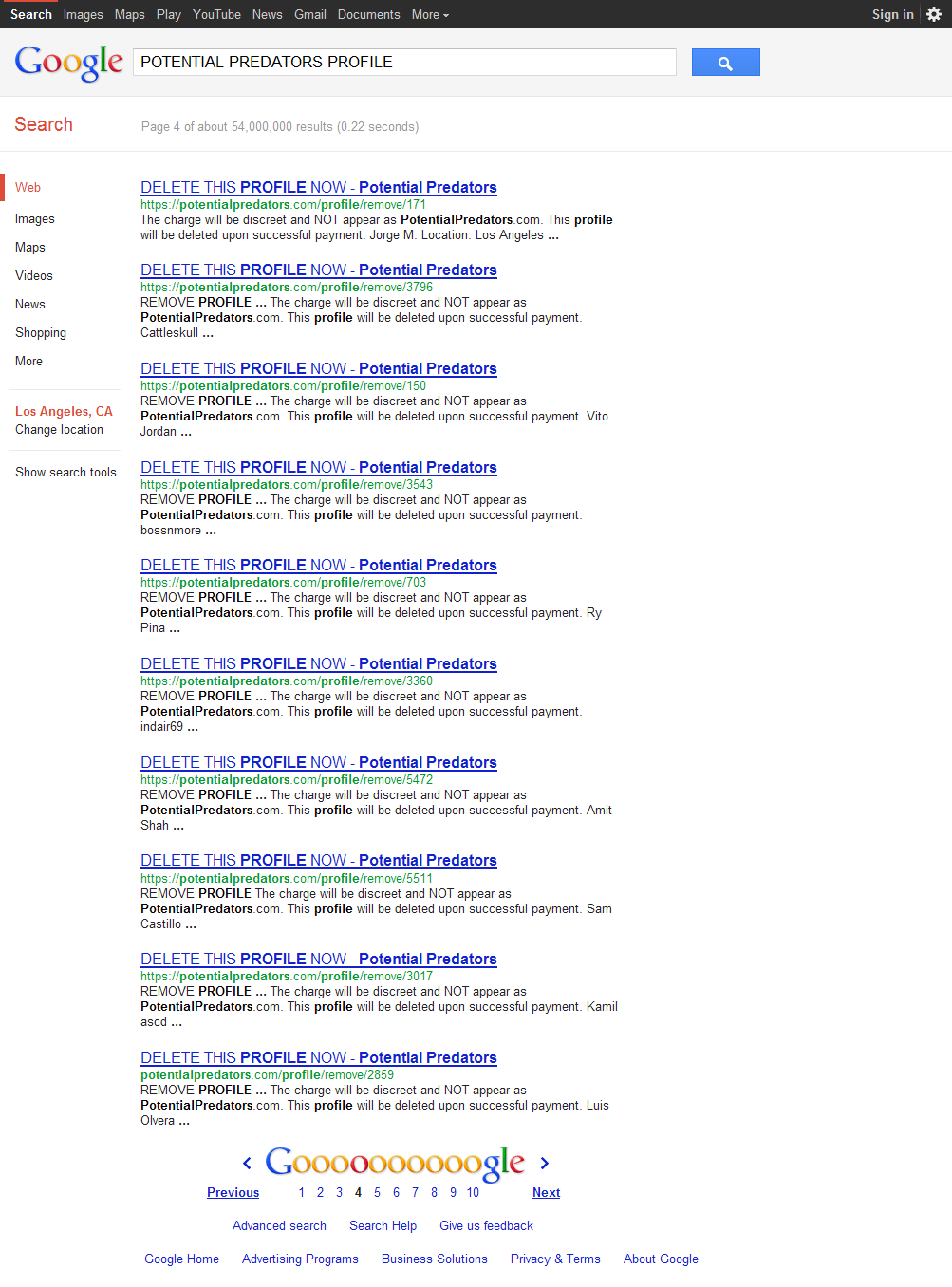Click the Search item in top bar

(31, 14)
